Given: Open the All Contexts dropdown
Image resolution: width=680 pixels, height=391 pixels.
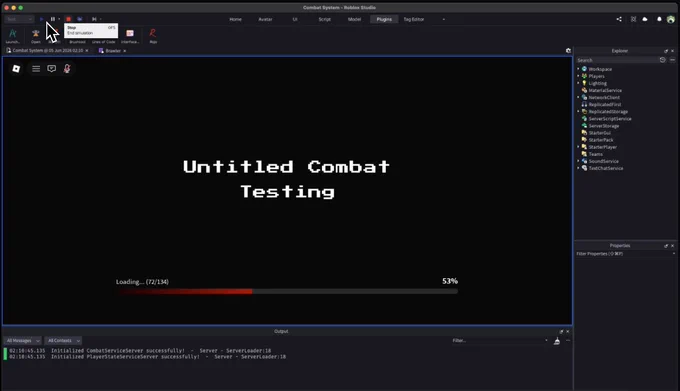Looking at the screenshot, I should point(63,341).
